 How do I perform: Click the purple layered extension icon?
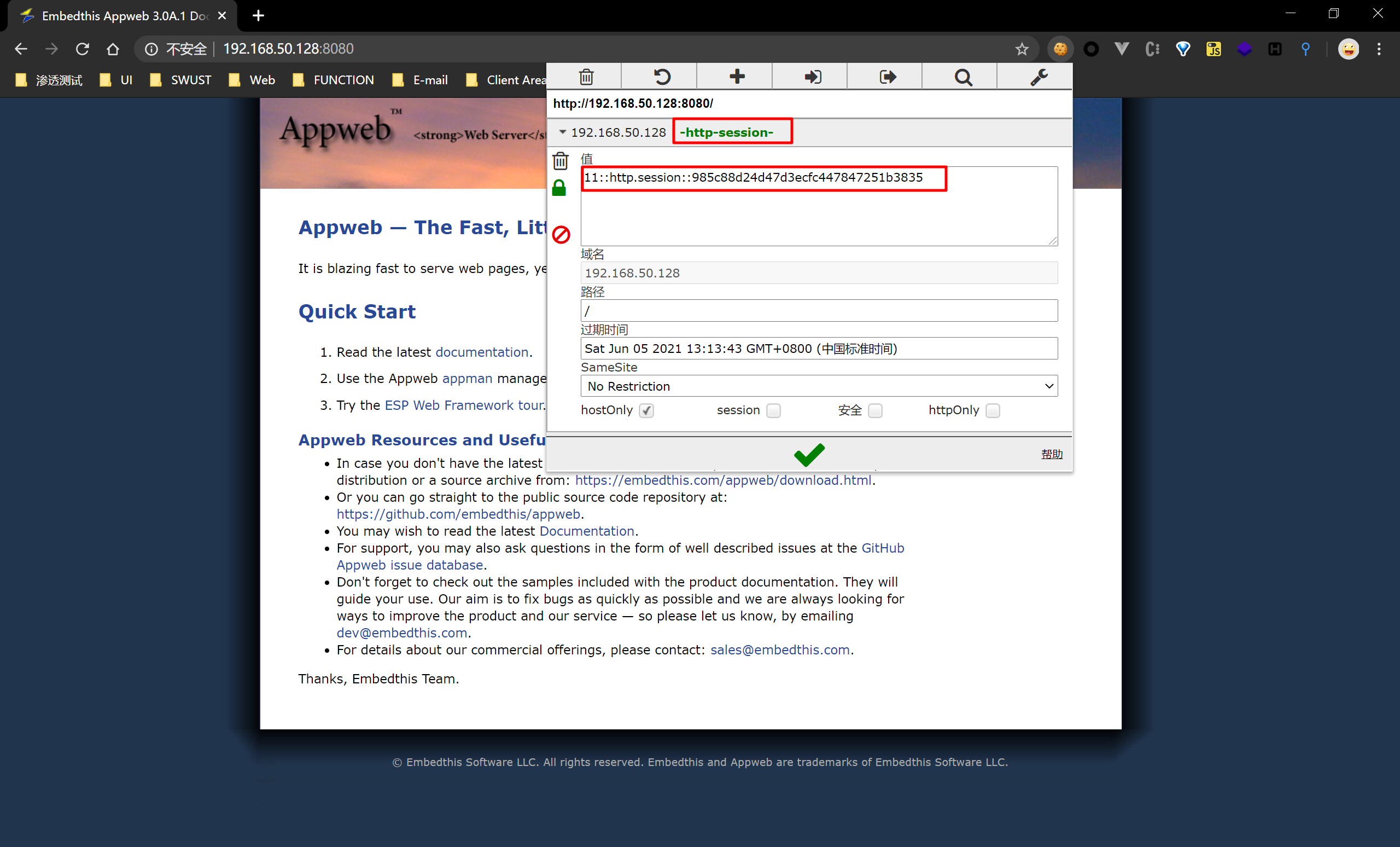tap(1244, 49)
